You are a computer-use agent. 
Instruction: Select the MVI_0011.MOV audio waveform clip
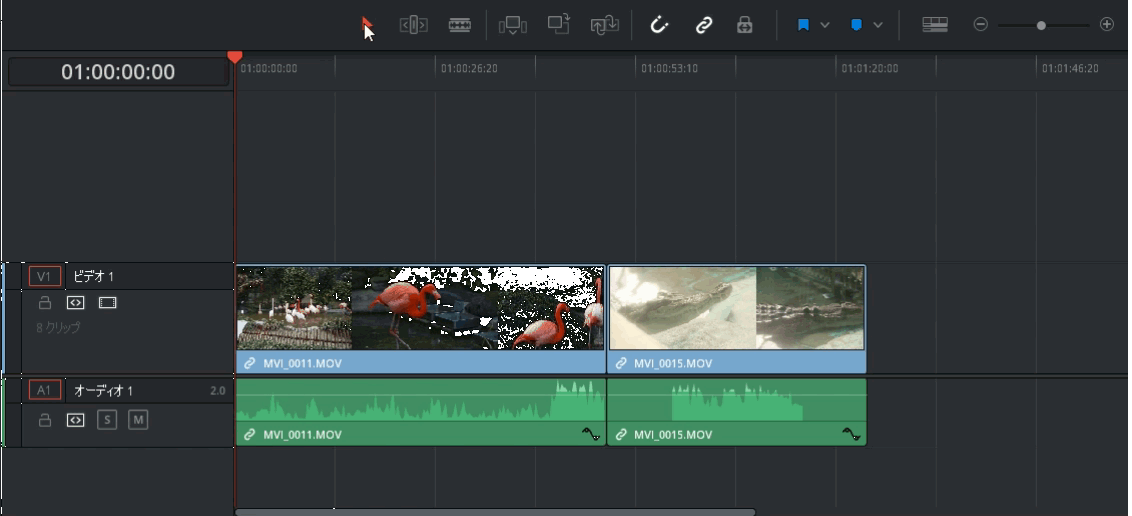click(421, 401)
